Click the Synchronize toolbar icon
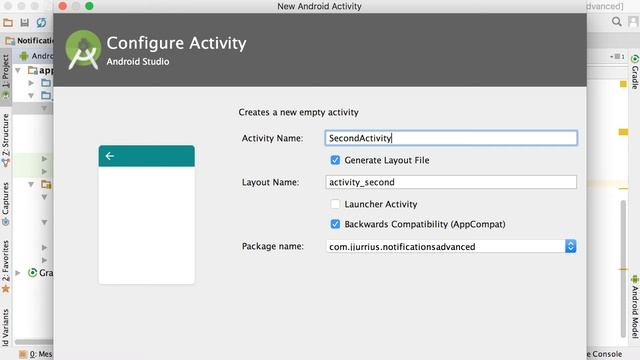Viewport: 640px width, 360px height. pos(41,22)
